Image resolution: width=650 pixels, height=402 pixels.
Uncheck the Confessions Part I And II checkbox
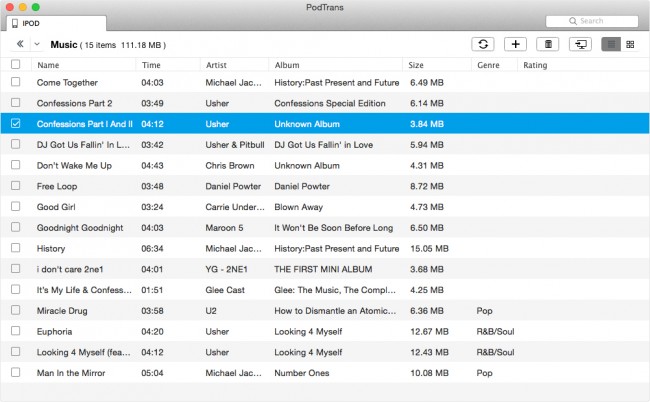(x=15, y=124)
